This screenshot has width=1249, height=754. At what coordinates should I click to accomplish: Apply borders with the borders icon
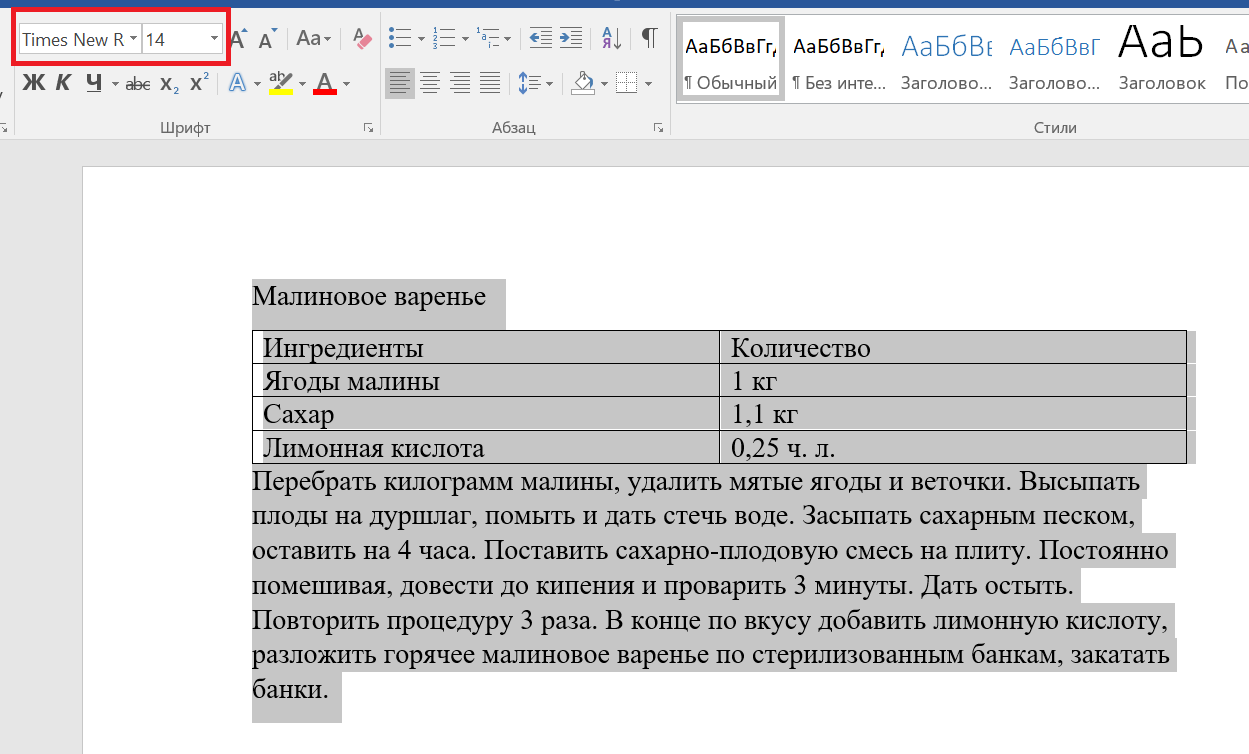pyautogui.click(x=626, y=83)
